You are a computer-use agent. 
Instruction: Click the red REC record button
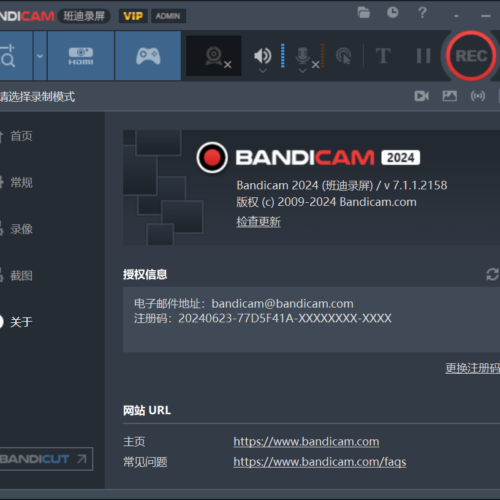point(471,56)
